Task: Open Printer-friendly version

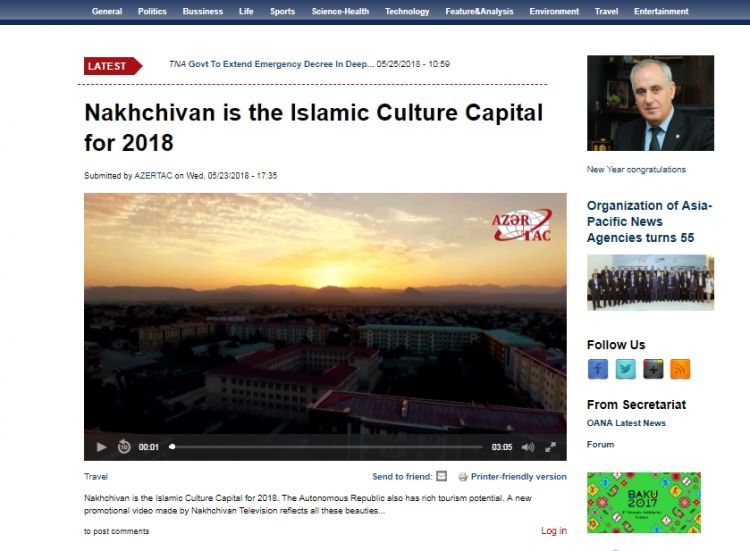Action: pyautogui.click(x=518, y=476)
